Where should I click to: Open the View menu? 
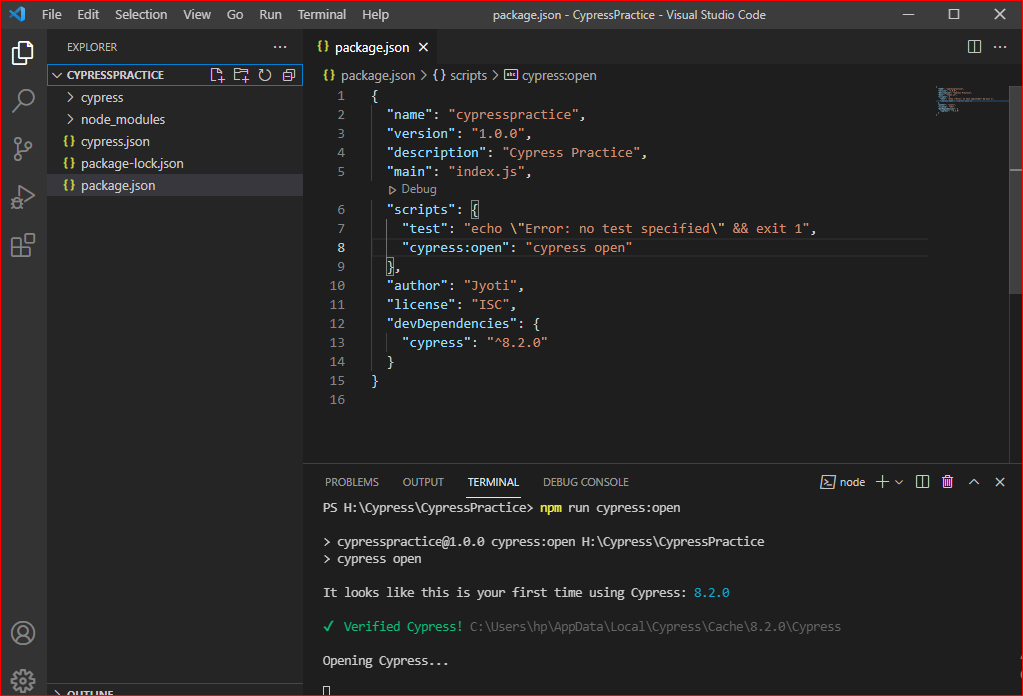[197, 14]
